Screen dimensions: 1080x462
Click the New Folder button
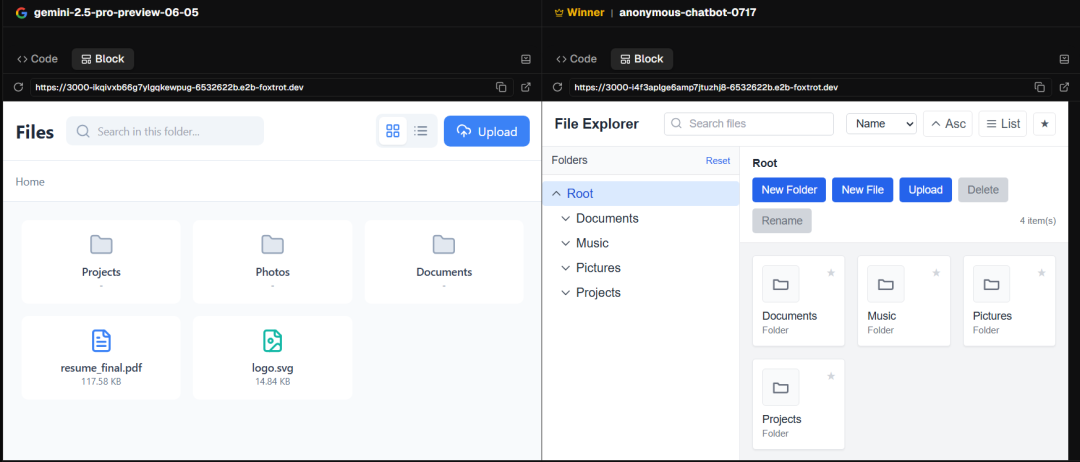pyautogui.click(x=789, y=190)
